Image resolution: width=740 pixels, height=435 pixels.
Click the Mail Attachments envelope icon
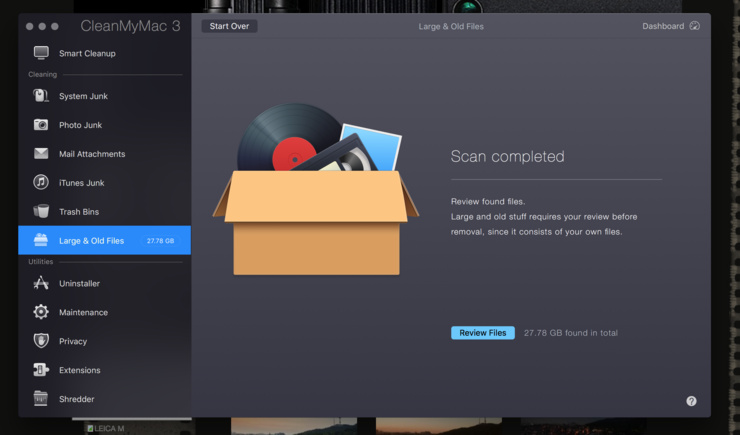(41, 153)
